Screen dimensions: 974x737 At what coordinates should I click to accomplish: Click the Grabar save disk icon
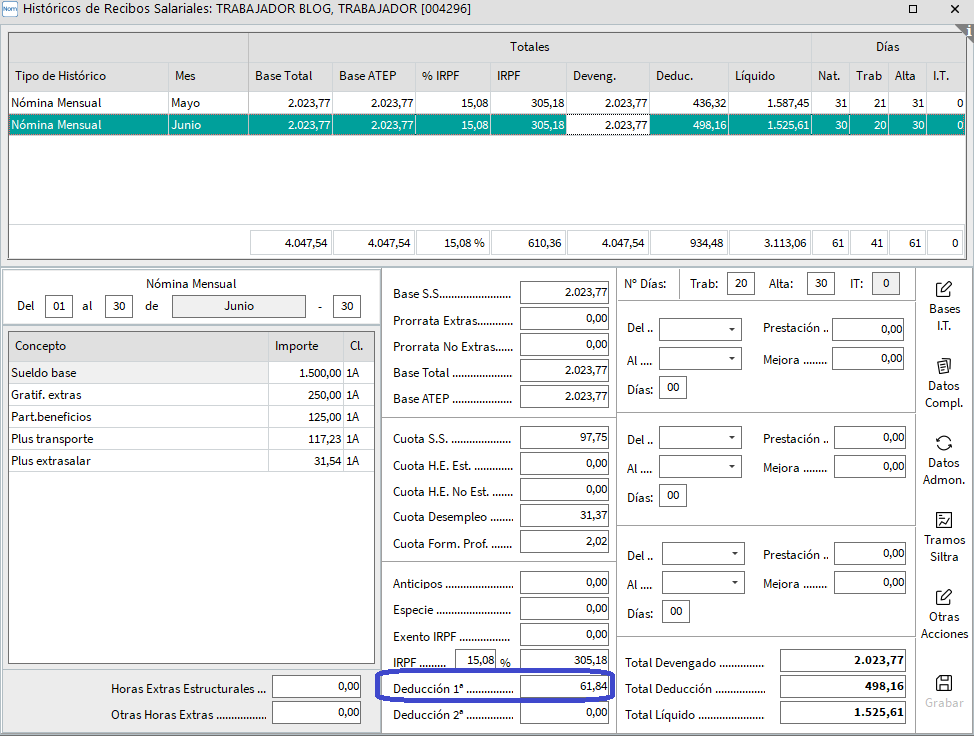[x=944, y=683]
